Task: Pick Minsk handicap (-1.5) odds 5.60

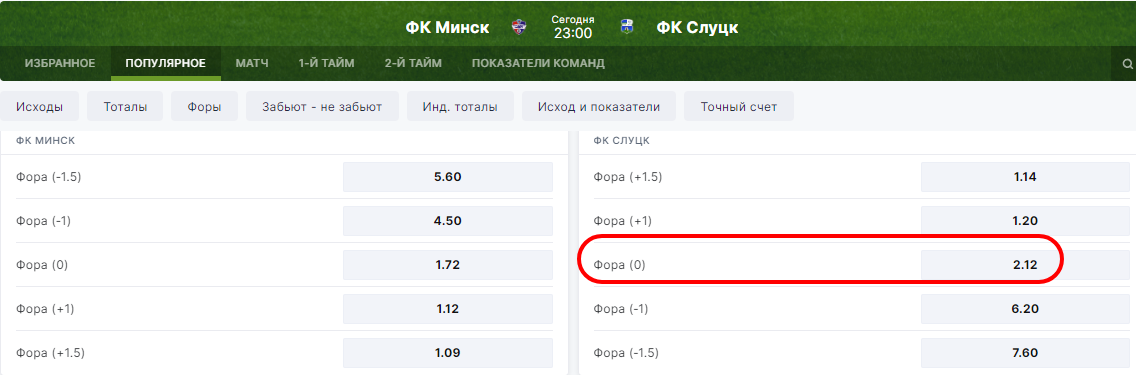Action: pyautogui.click(x=448, y=177)
